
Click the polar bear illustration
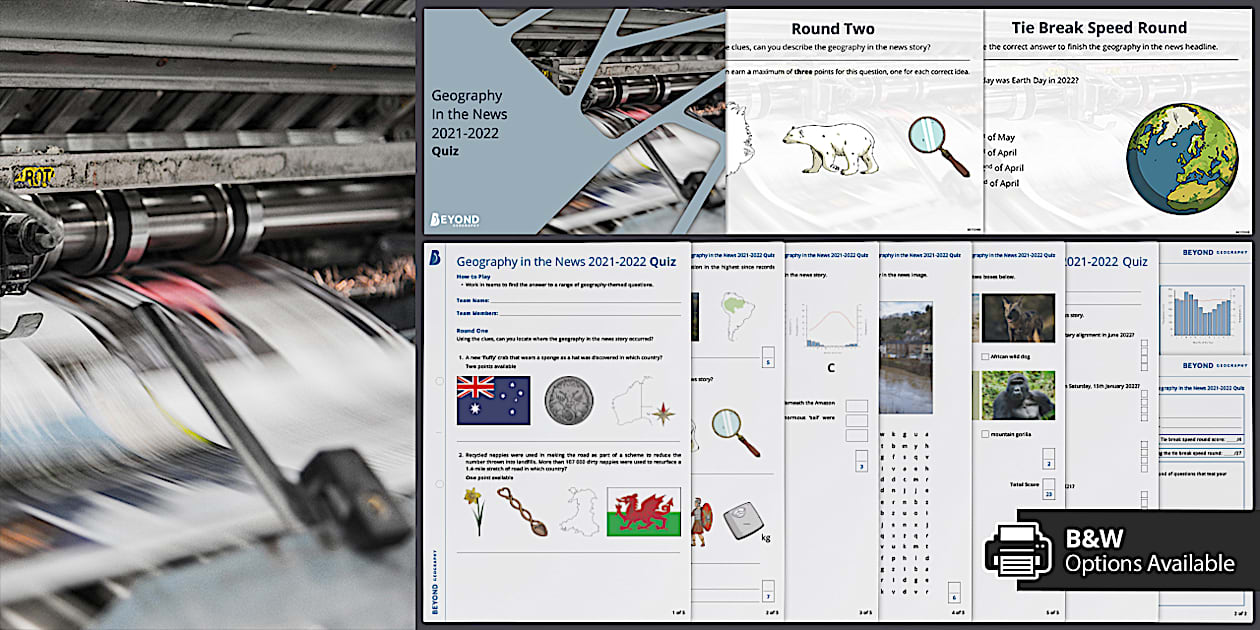point(829,146)
